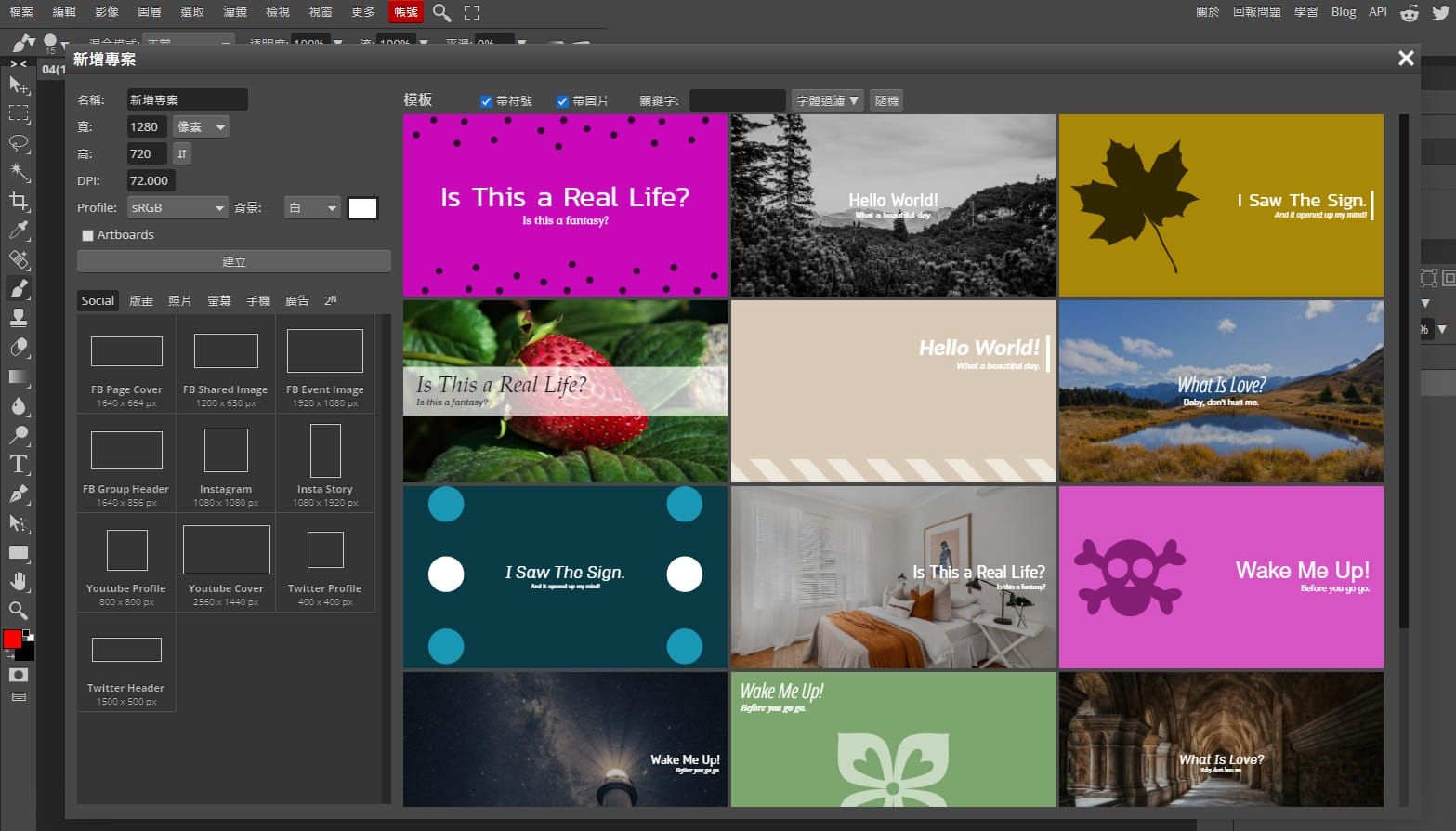
Task: Switch to the 照片 presets tab
Action: pyautogui.click(x=180, y=300)
